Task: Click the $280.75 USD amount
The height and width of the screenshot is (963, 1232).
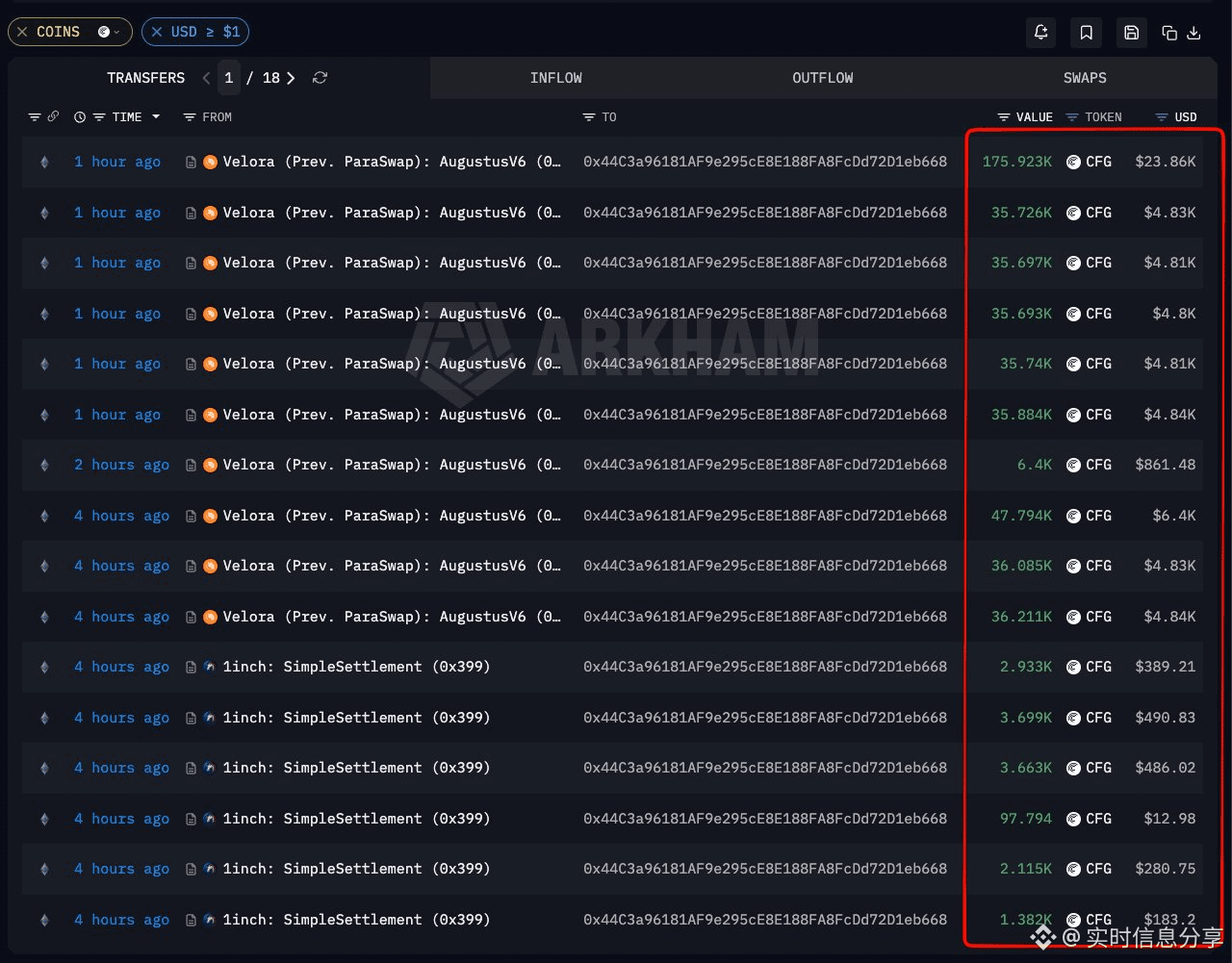Action: (1166, 869)
